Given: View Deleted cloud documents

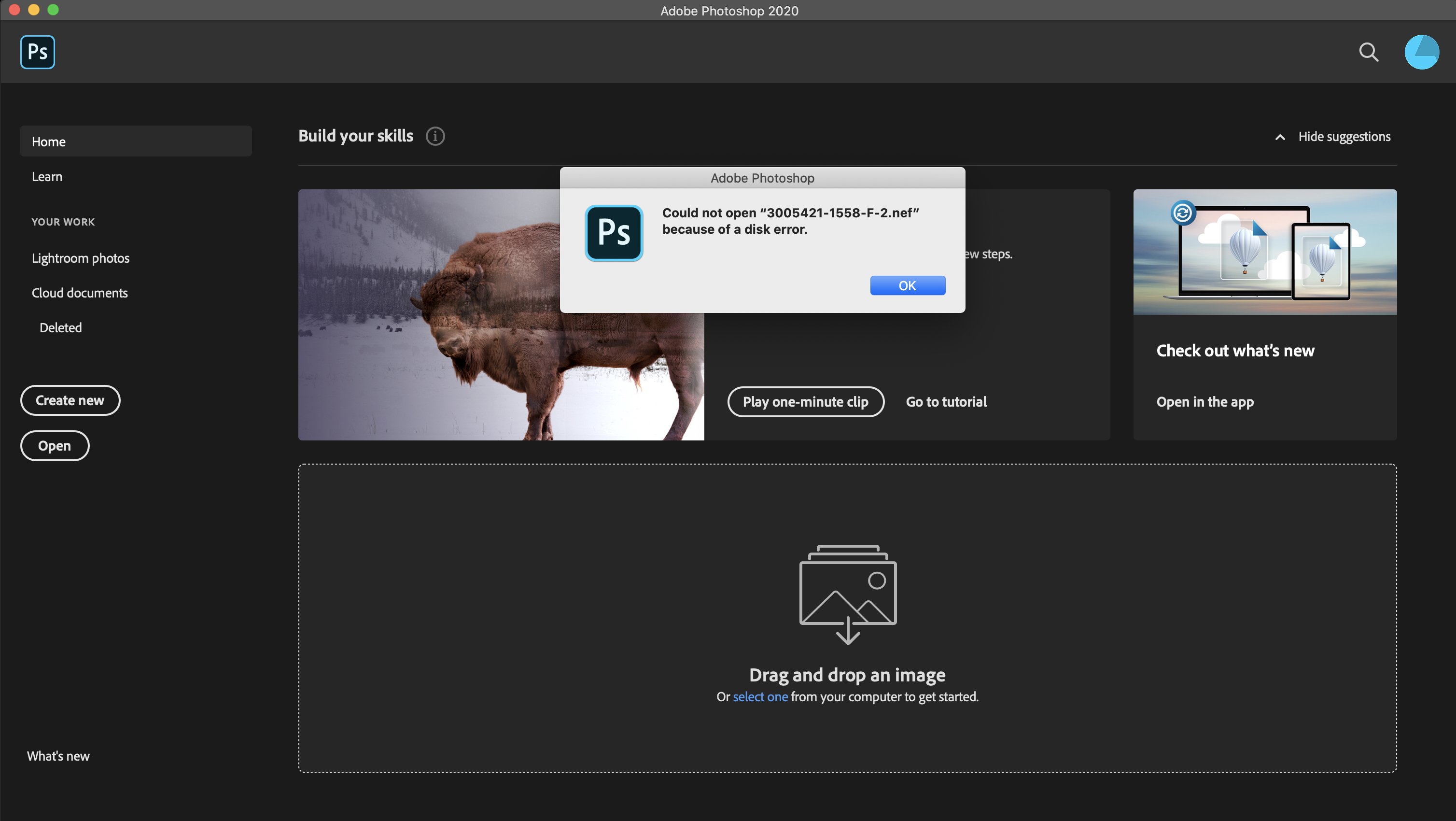Looking at the screenshot, I should pos(60,327).
